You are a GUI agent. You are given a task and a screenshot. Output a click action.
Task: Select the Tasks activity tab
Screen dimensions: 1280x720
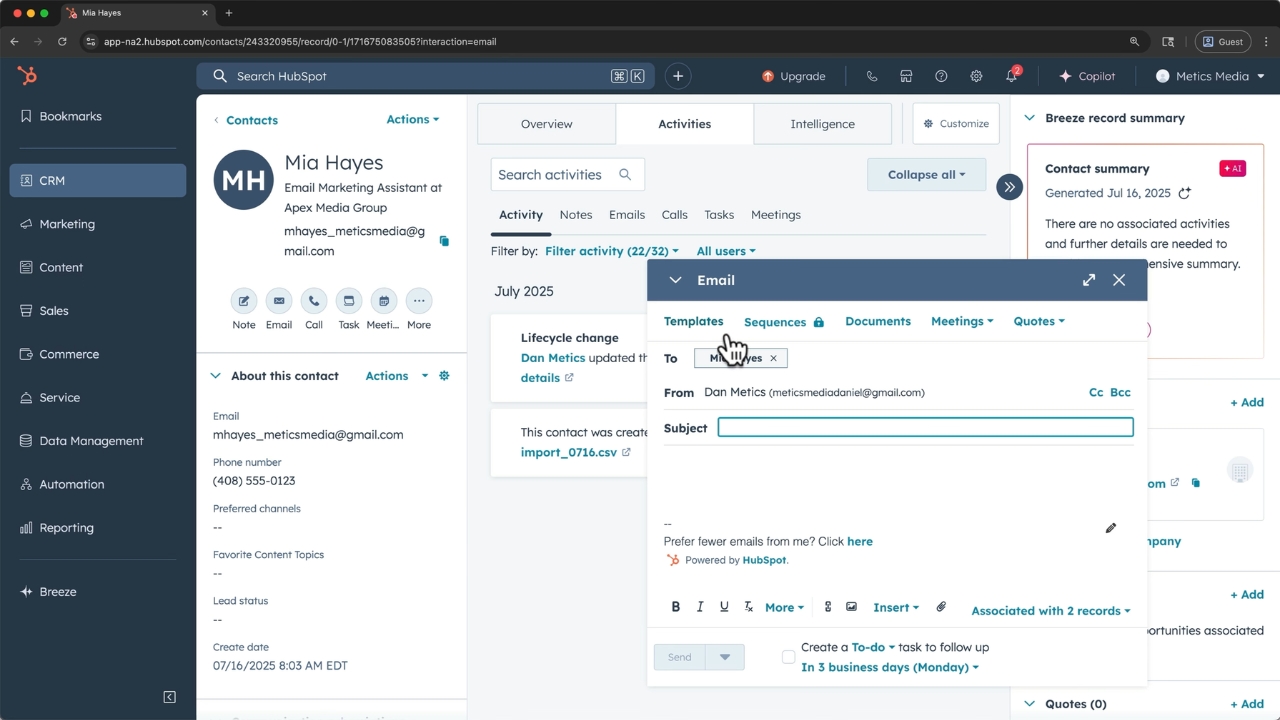(719, 215)
